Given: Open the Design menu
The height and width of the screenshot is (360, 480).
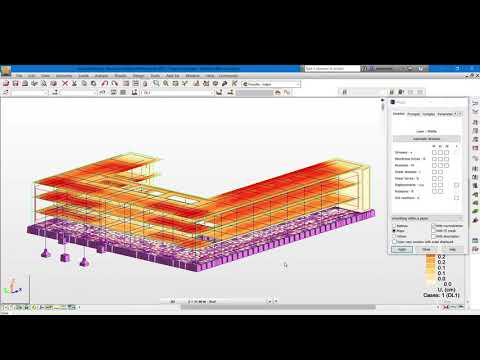Looking at the screenshot, I should tap(138, 76).
